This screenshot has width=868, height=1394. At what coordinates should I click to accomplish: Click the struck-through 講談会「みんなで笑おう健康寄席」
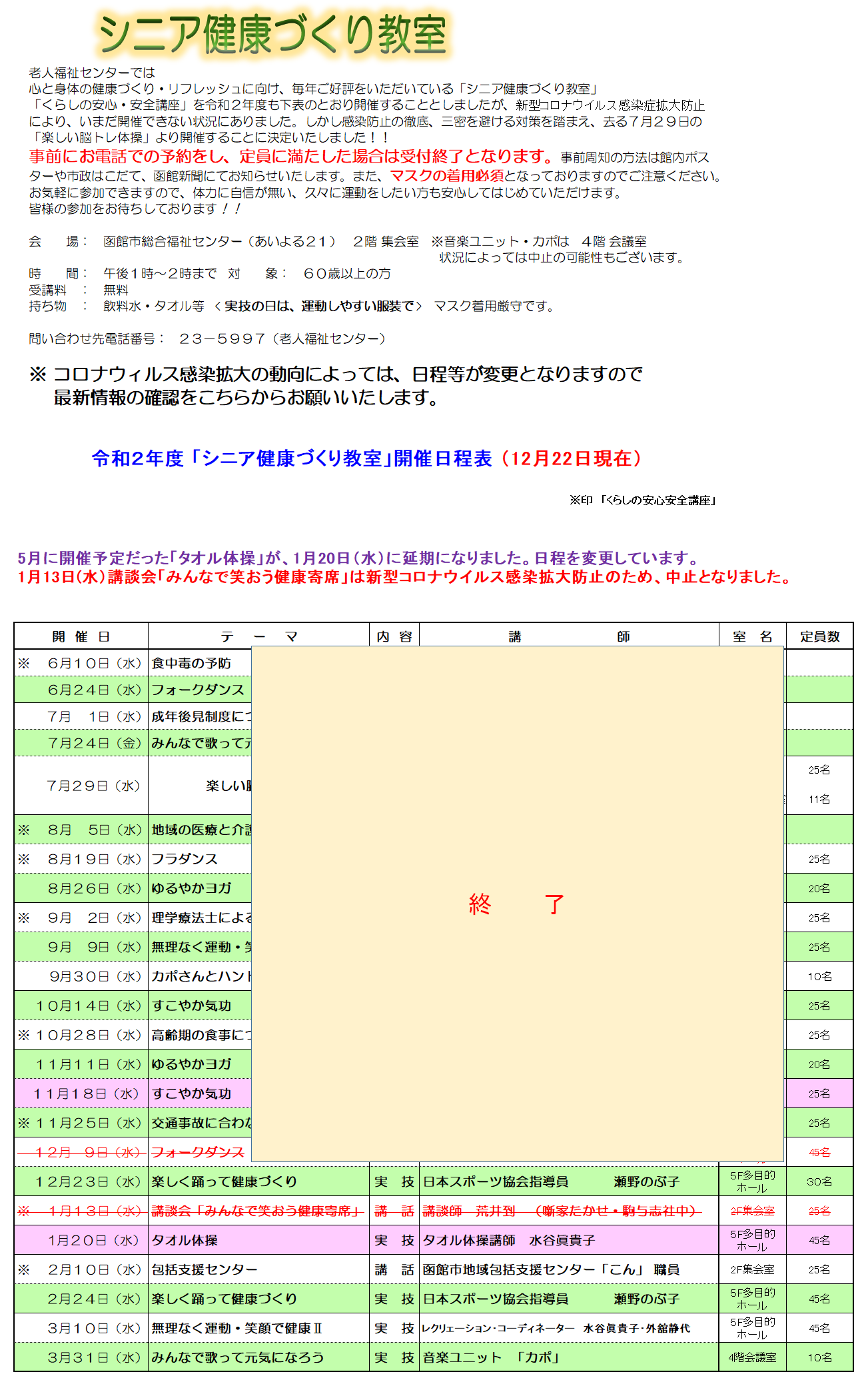coord(257,1211)
